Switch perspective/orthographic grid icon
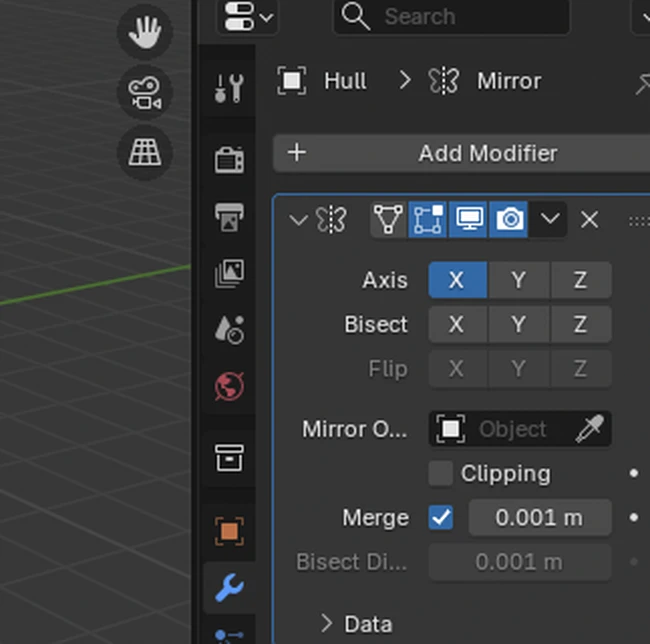This screenshot has width=650, height=644. tap(145, 153)
